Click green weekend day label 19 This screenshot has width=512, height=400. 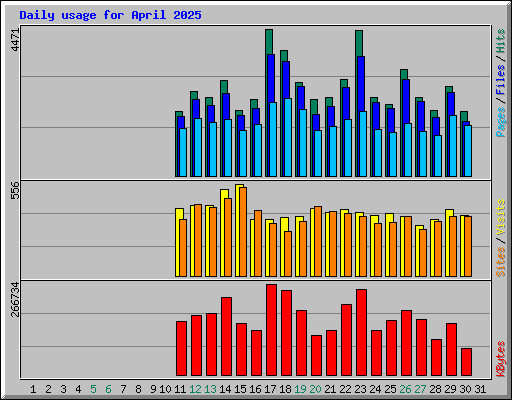pyautogui.click(x=300, y=389)
